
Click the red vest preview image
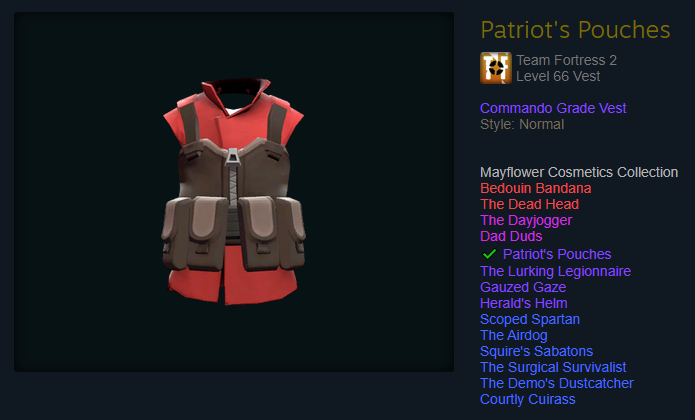click(234, 192)
